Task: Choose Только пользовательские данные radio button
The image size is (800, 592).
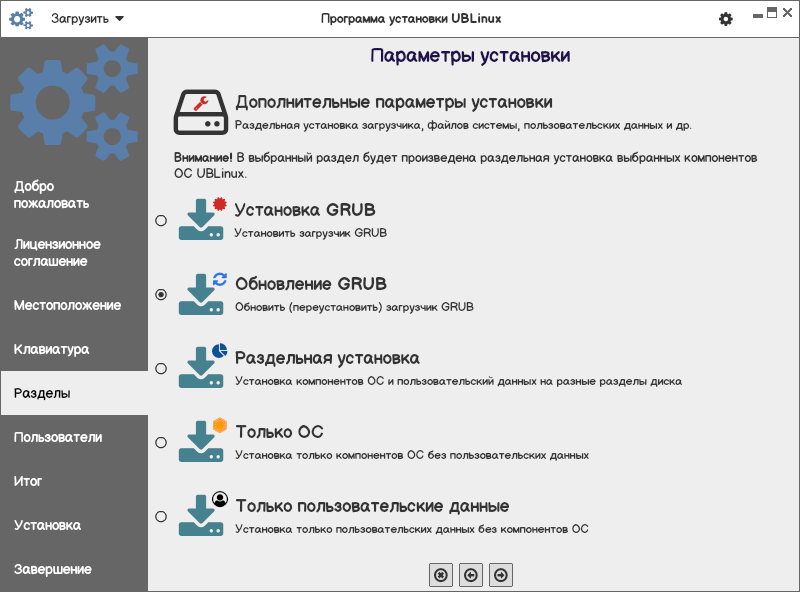Action: click(x=161, y=516)
